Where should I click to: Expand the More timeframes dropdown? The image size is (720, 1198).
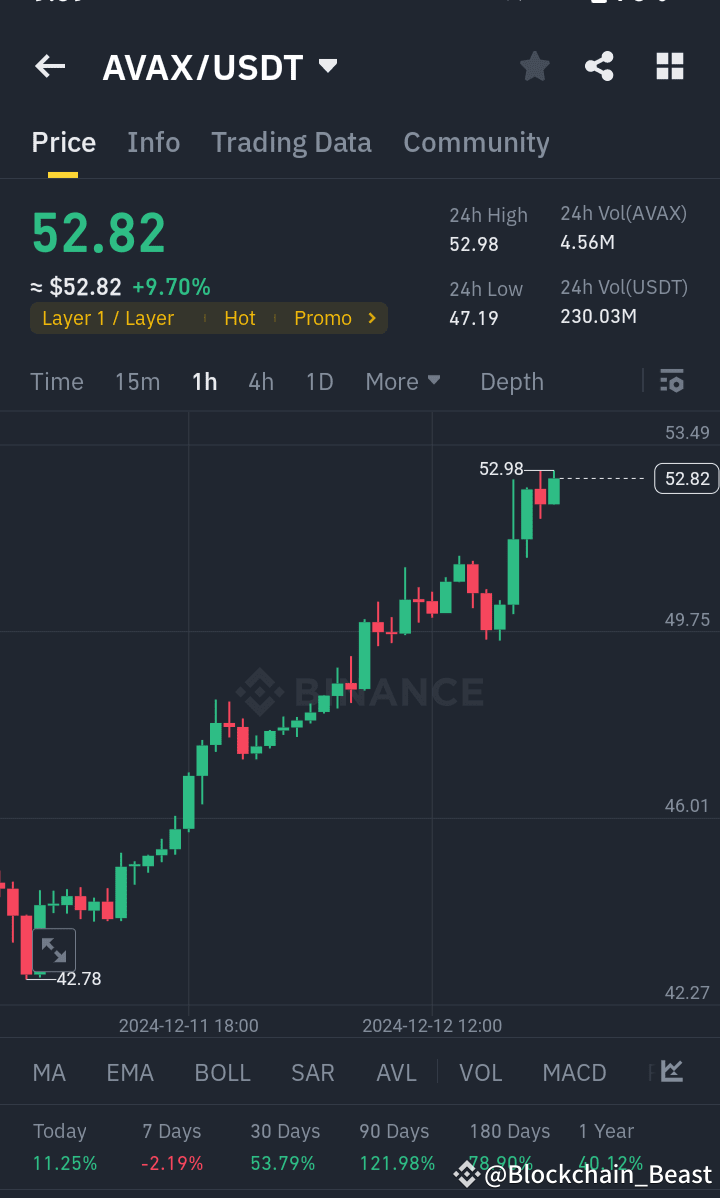coord(402,381)
